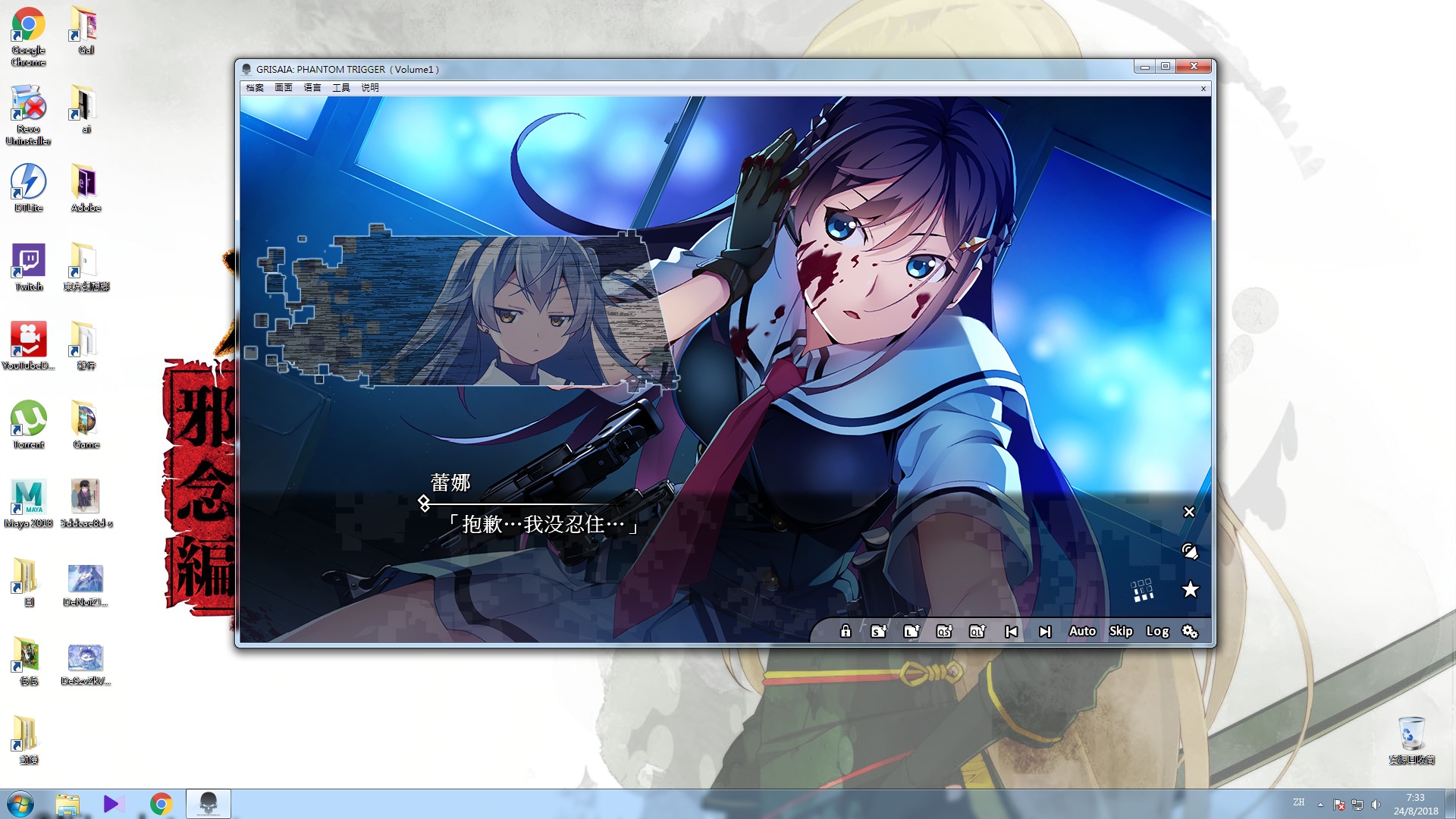Click the dotted grid icon beside star

[x=1142, y=590]
